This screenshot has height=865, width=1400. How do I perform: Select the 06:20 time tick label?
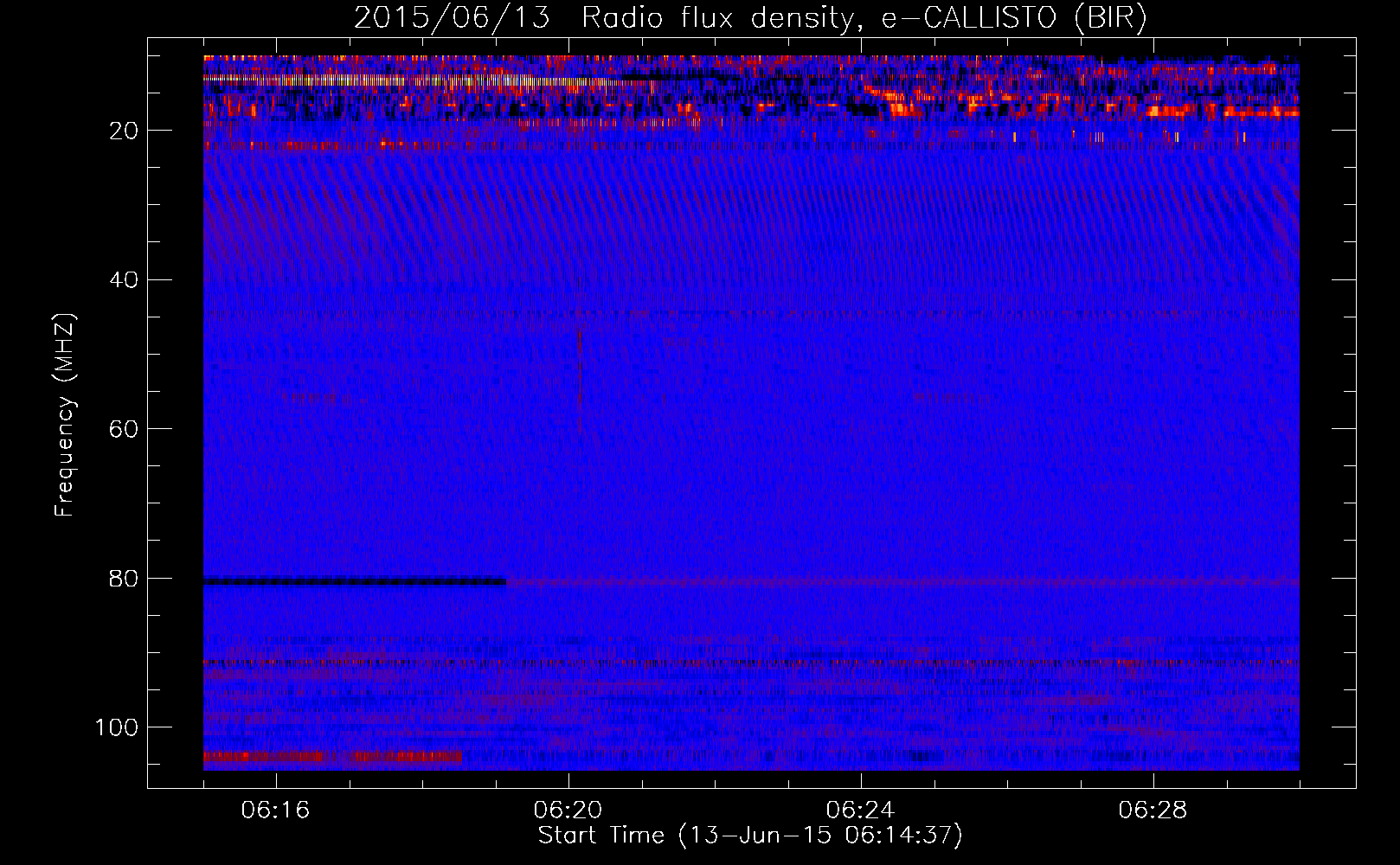(568, 810)
